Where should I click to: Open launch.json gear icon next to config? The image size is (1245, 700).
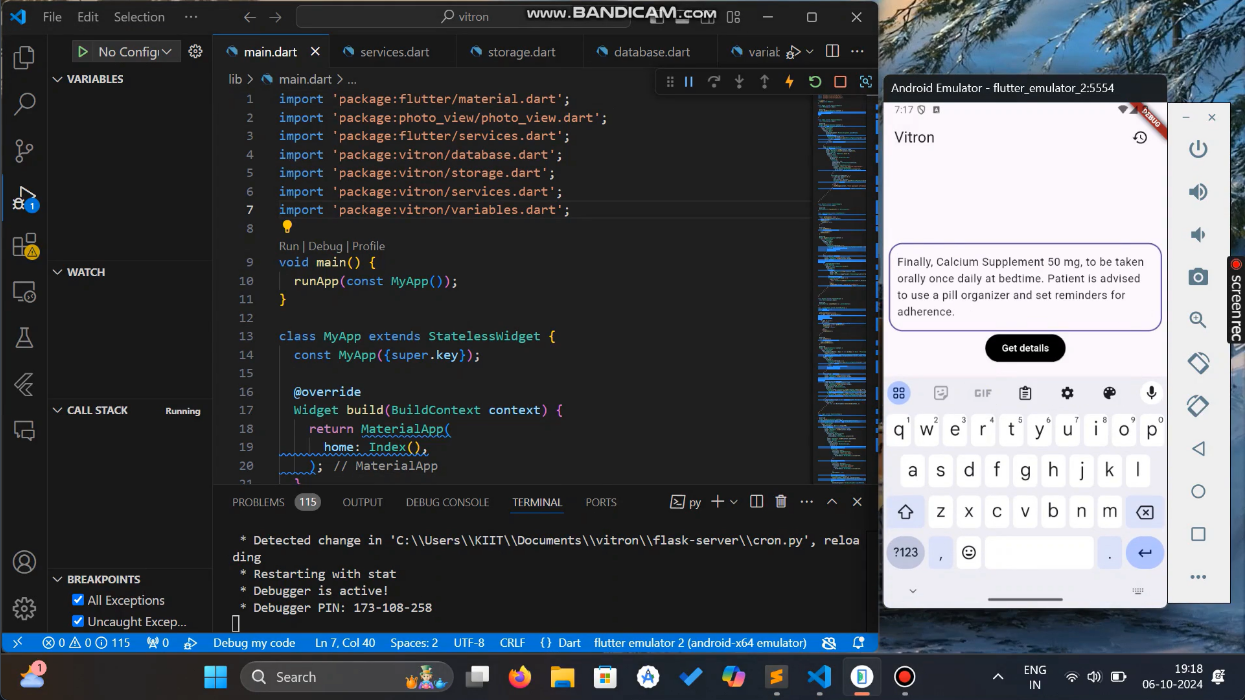pos(195,51)
